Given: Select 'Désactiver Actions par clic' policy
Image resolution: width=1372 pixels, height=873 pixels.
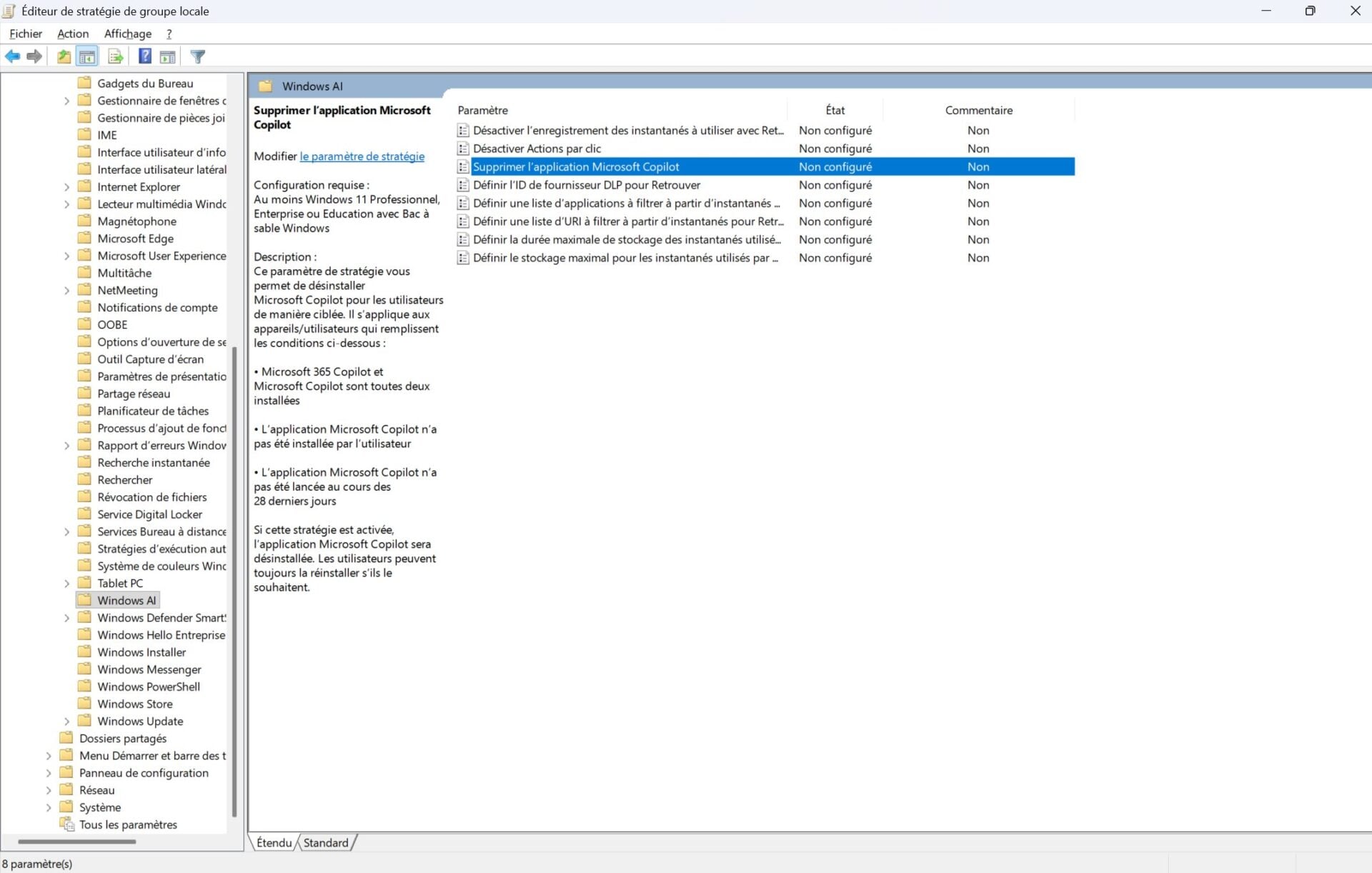Looking at the screenshot, I should click(537, 149).
